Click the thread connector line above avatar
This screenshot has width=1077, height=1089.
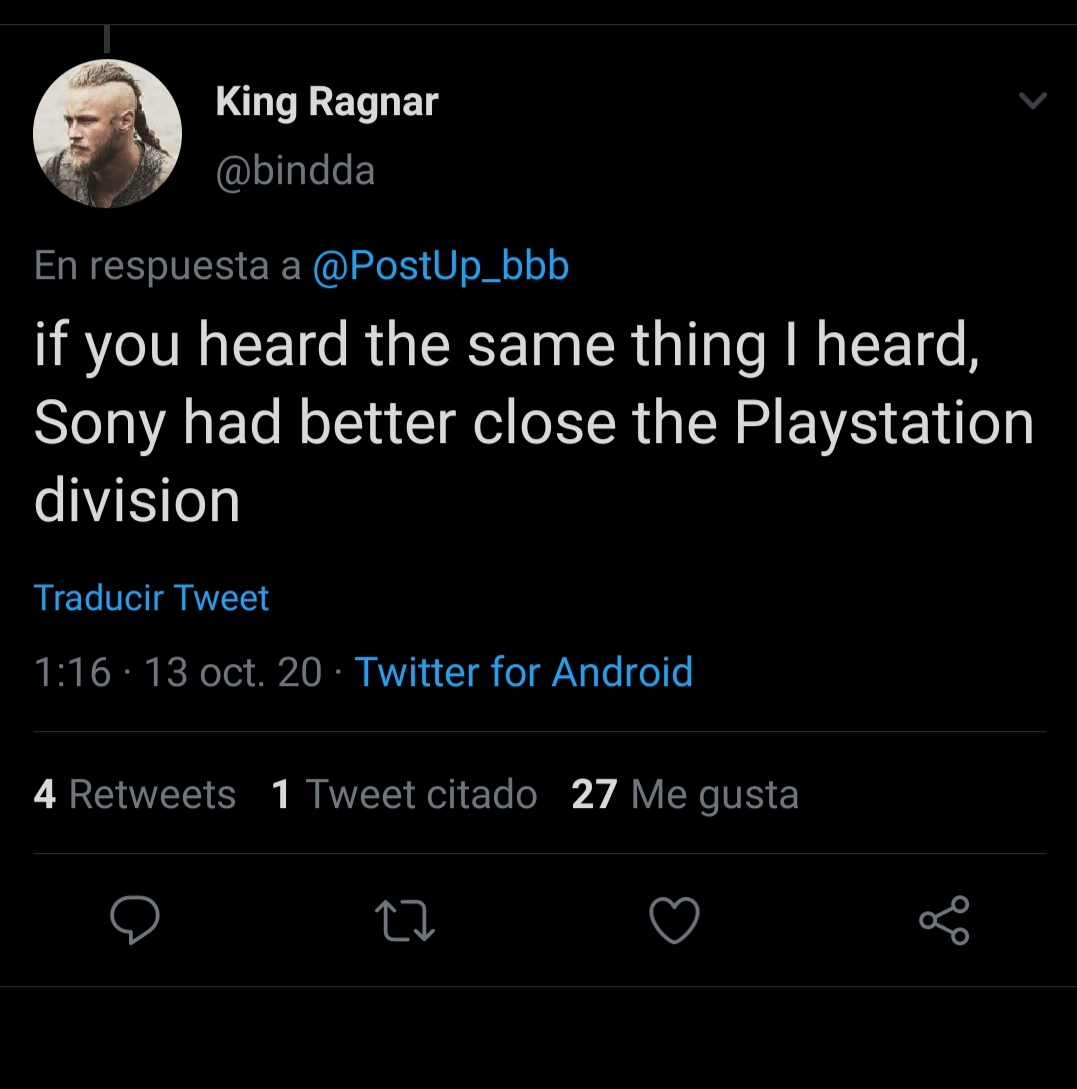coord(107,39)
